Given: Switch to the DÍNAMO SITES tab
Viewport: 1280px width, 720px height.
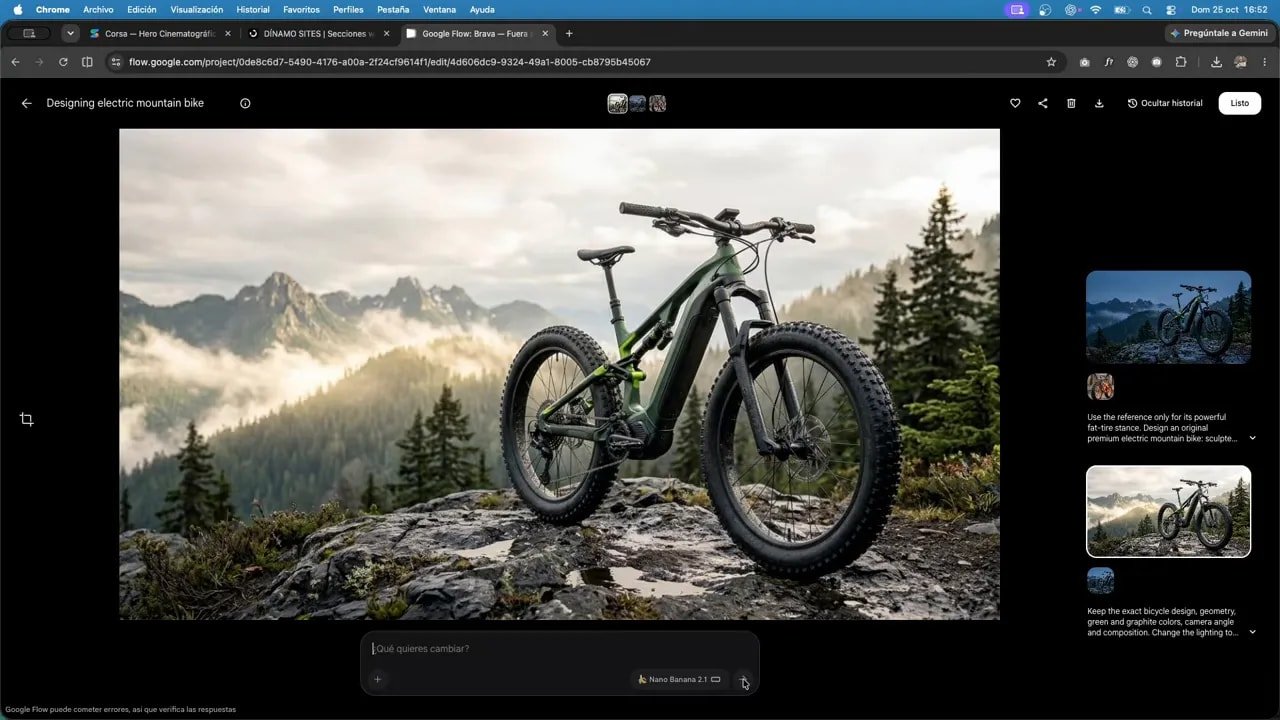Looking at the screenshot, I should click(x=318, y=33).
